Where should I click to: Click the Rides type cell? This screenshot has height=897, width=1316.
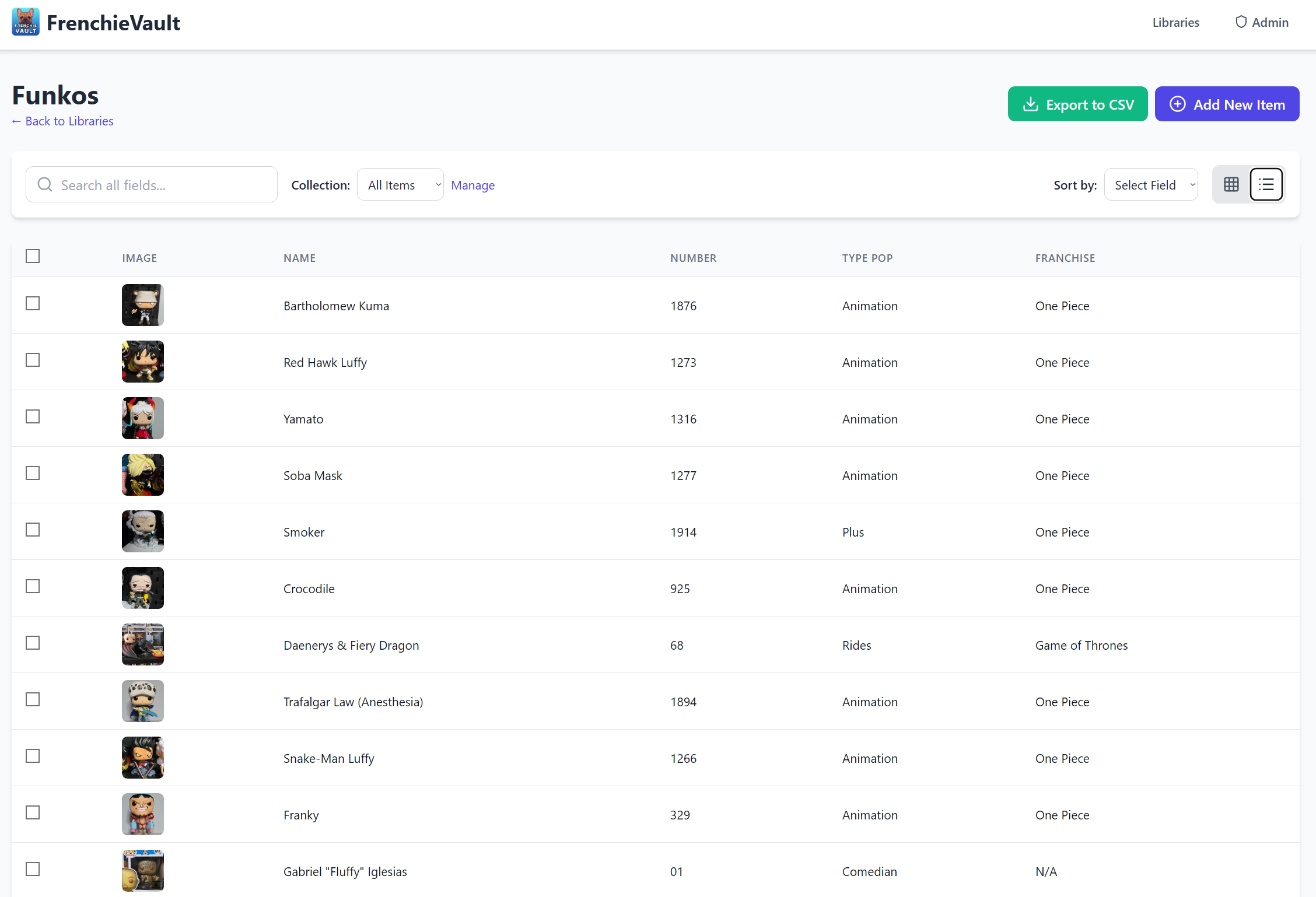click(857, 646)
